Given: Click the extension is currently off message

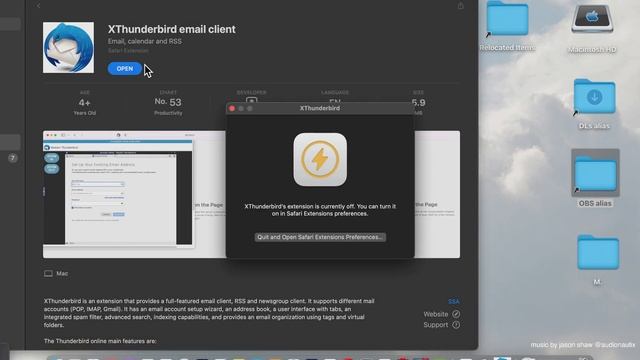Looking at the screenshot, I should [320, 210].
